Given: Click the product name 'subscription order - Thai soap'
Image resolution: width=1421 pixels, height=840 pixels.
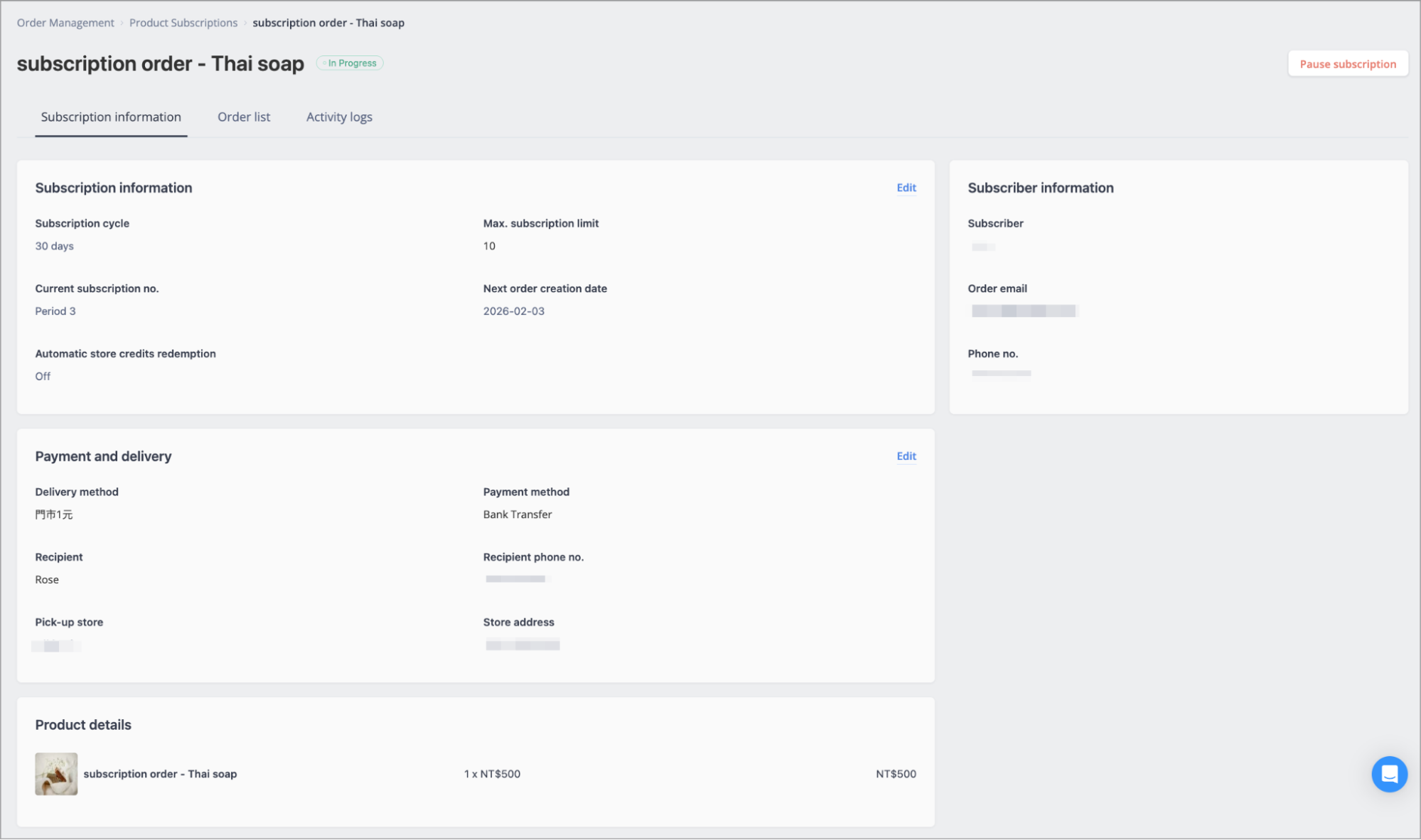Looking at the screenshot, I should pyautogui.click(x=160, y=774).
